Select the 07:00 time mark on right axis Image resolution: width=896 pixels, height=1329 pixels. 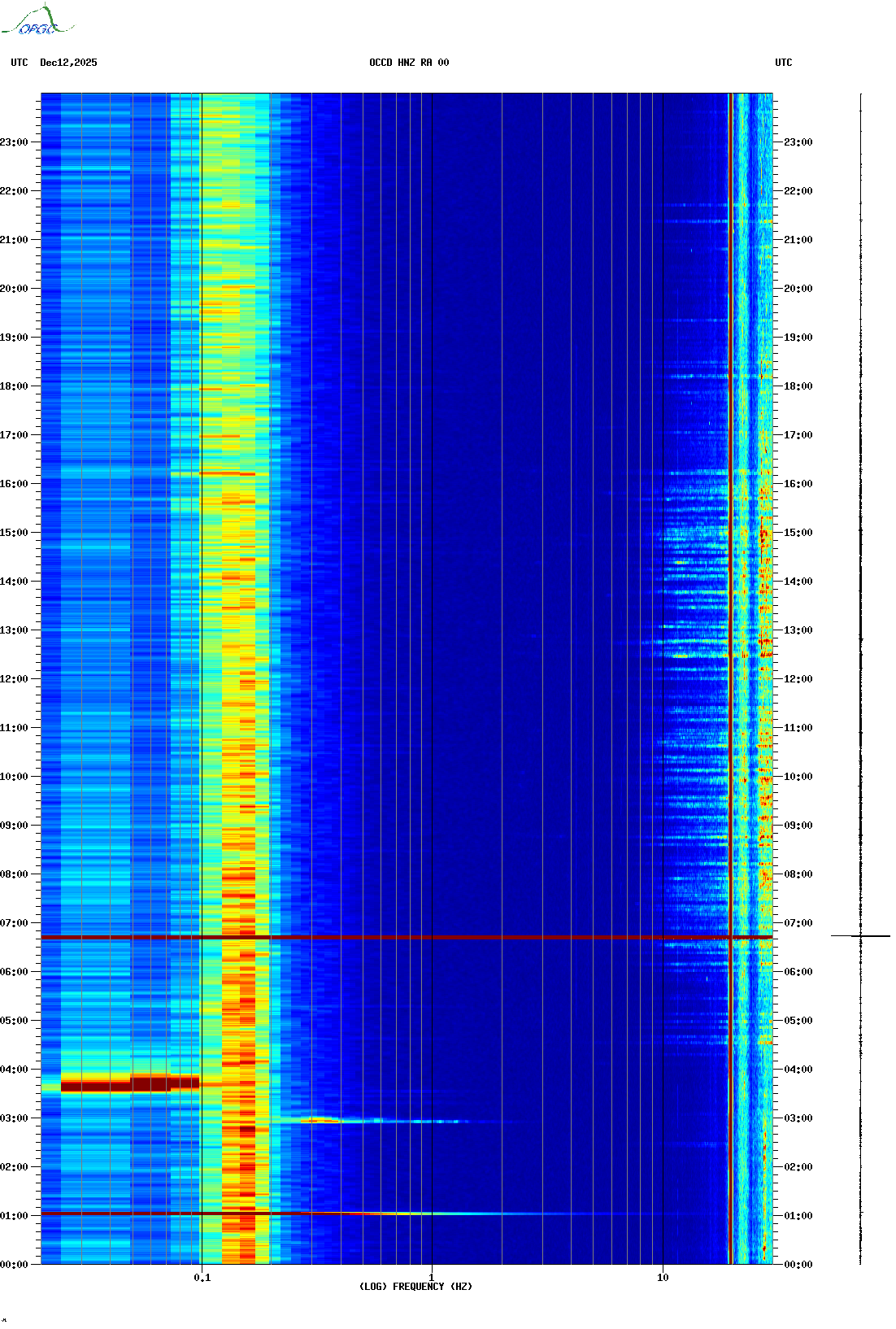[x=798, y=923]
